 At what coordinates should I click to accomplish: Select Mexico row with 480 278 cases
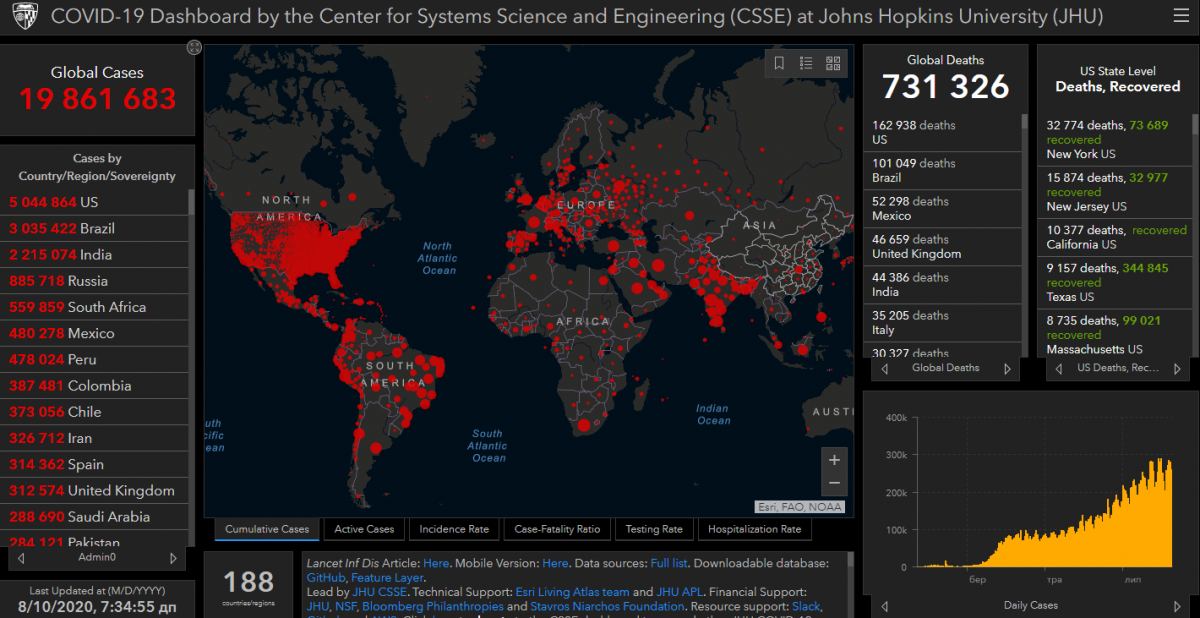[x=94, y=333]
